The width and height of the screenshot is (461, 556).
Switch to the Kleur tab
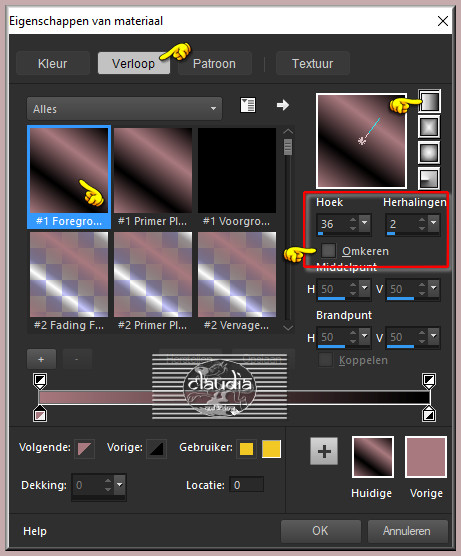[x=52, y=63]
